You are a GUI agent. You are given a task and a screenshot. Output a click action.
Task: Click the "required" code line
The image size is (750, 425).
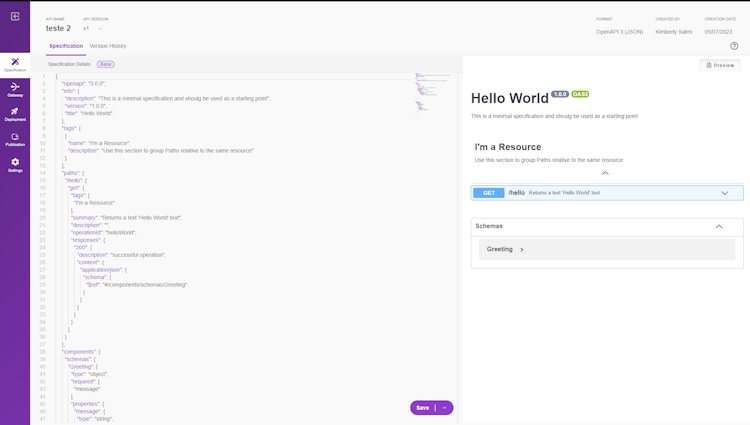coord(86,381)
